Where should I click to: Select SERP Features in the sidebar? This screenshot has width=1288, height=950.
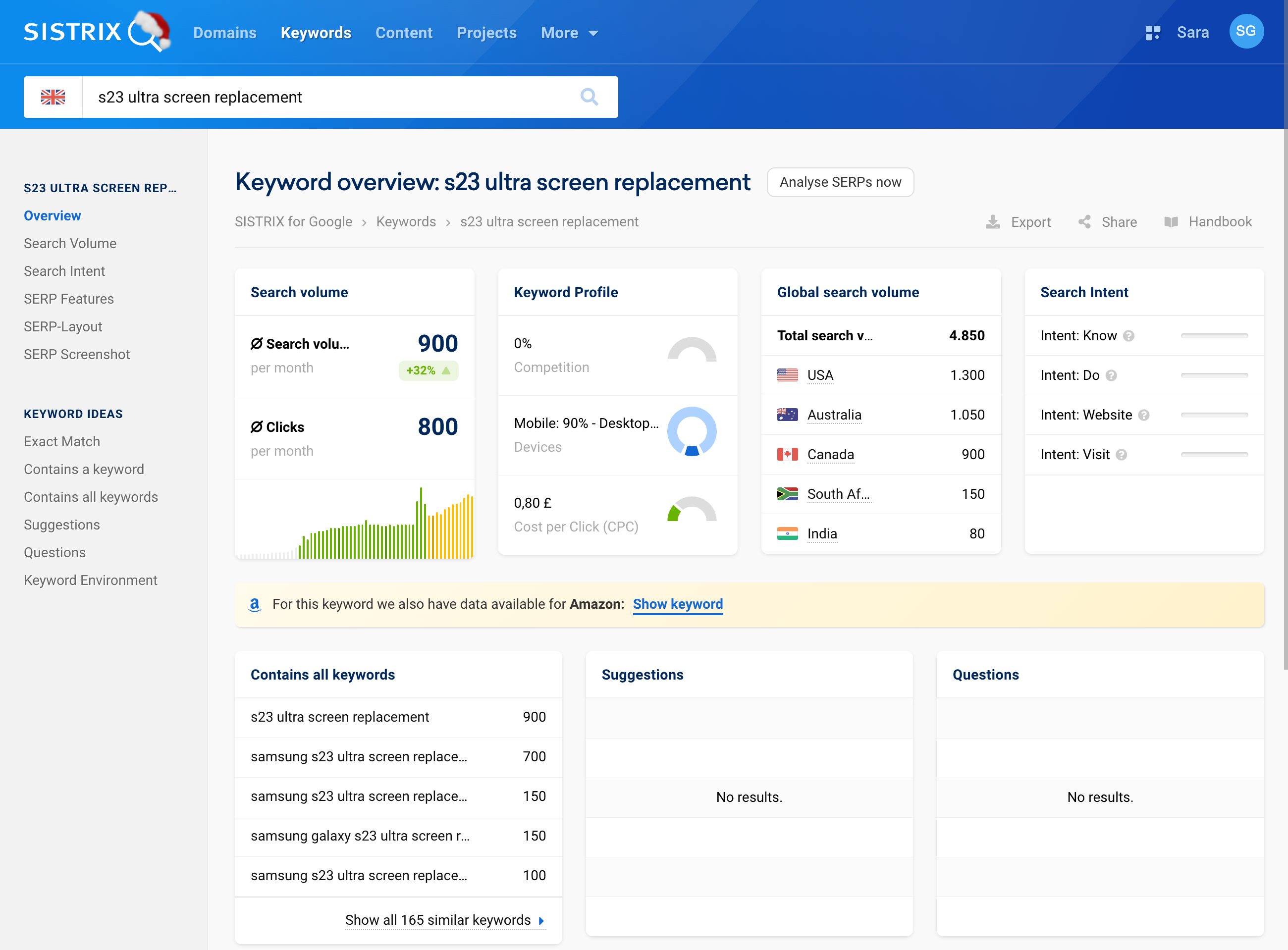(x=69, y=299)
